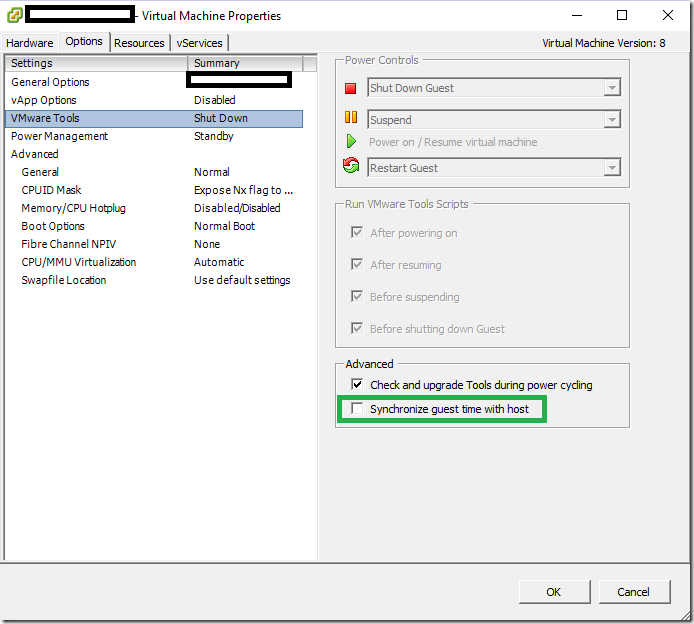Click the 'Automatic' summary value

pyautogui.click(x=219, y=262)
